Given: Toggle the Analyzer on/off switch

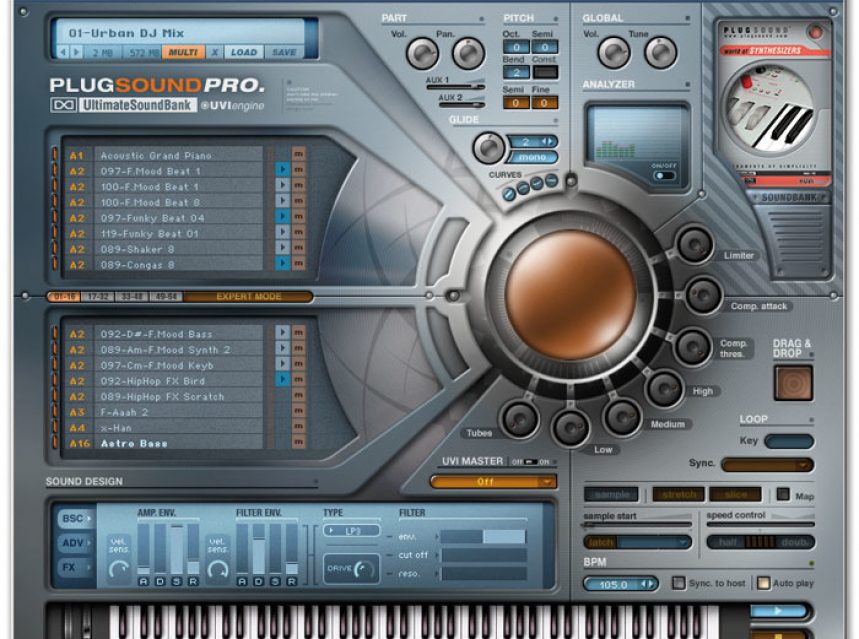Looking at the screenshot, I should point(665,176).
